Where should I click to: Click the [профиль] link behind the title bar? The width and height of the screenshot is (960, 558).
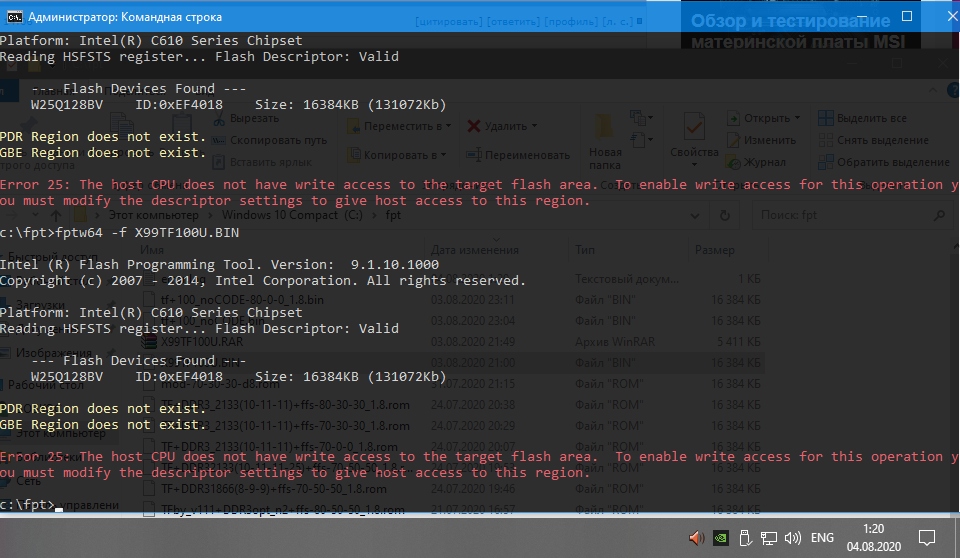[x=571, y=21]
